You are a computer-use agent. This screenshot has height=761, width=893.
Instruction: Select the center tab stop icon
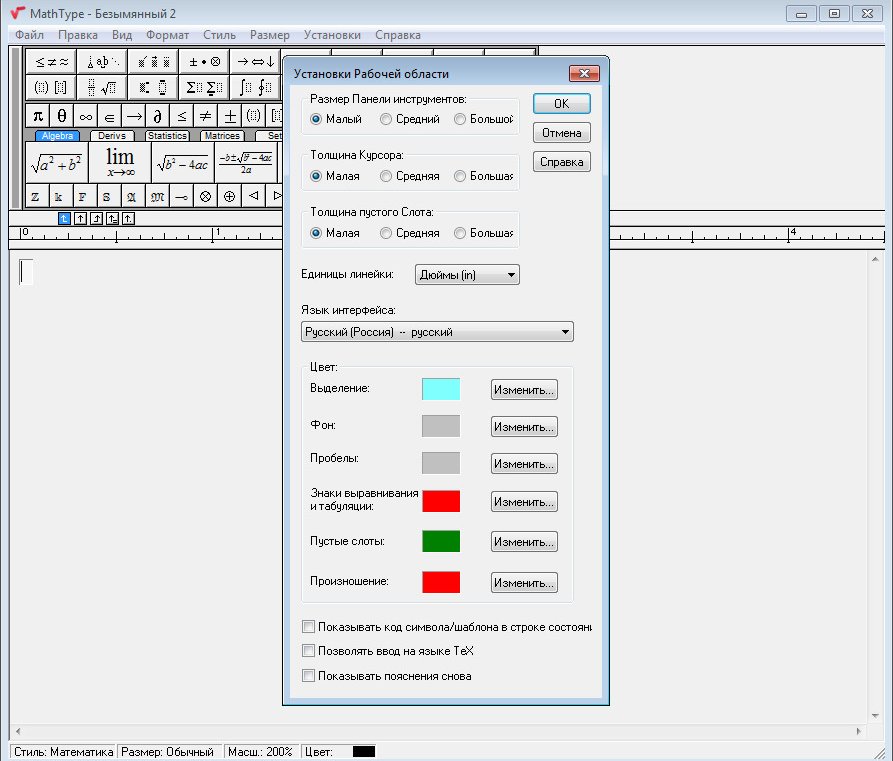(80, 218)
